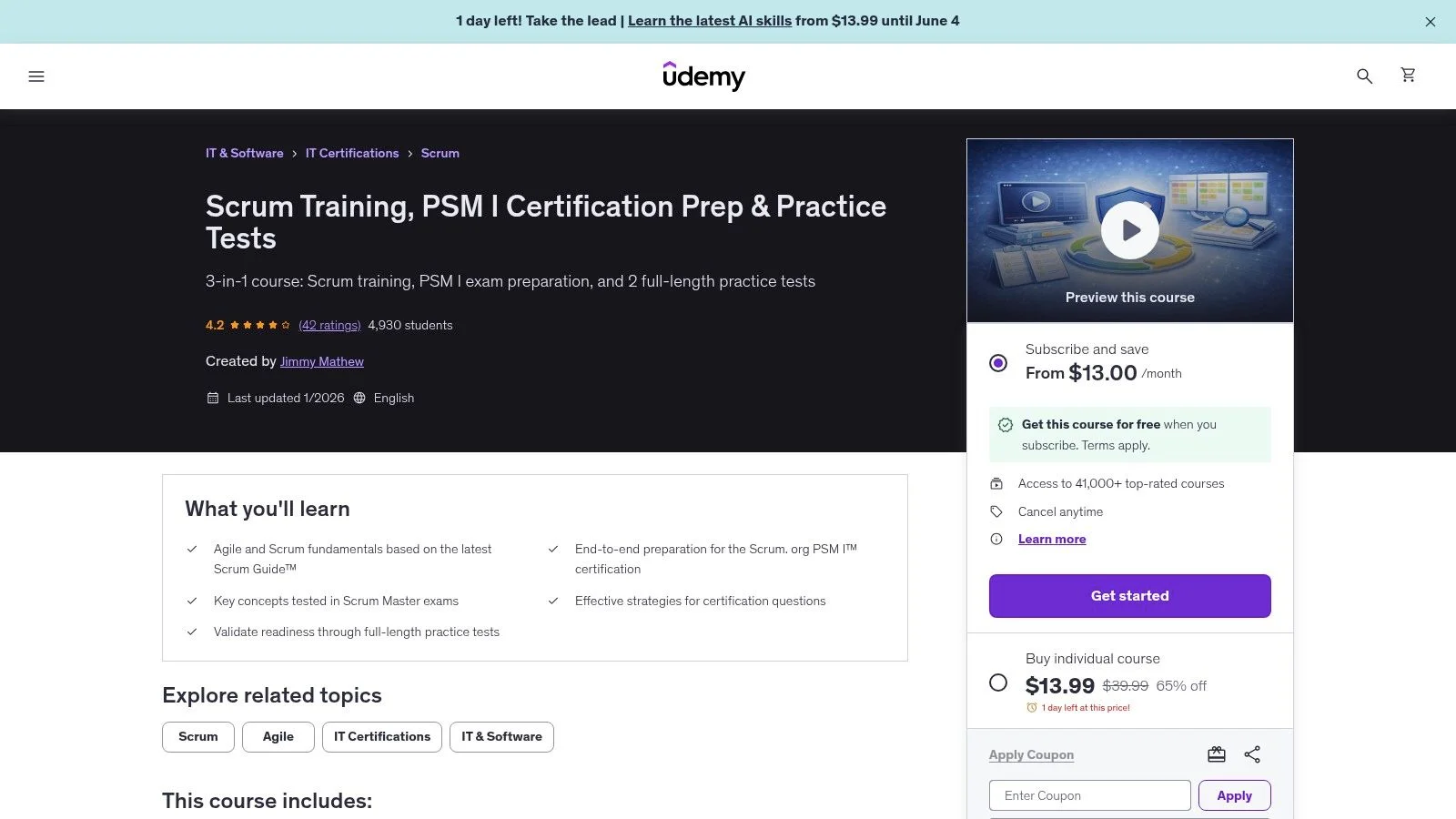Open the shopping cart icon
This screenshot has width=1456, height=819.
[x=1408, y=75]
